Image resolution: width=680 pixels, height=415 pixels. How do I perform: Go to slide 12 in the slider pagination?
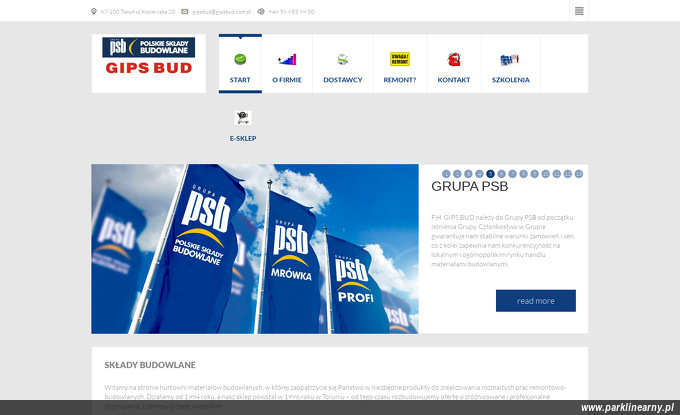tap(568, 174)
